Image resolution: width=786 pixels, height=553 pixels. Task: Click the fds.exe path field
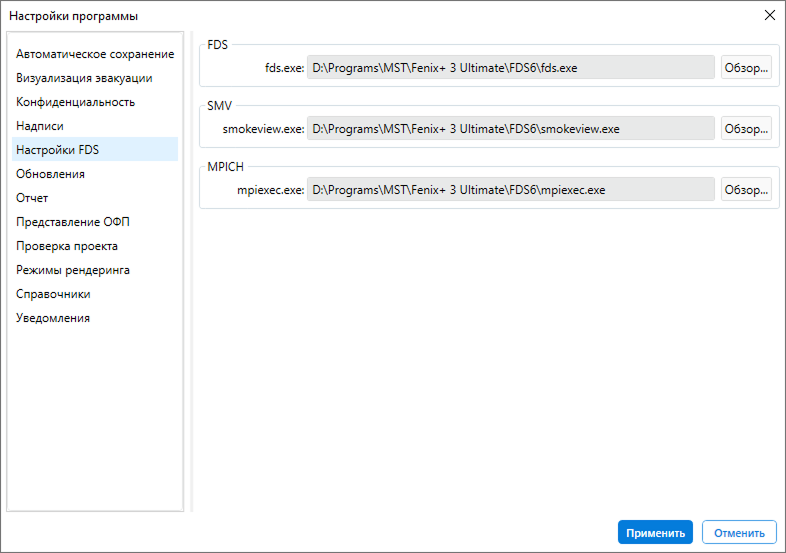click(511, 68)
